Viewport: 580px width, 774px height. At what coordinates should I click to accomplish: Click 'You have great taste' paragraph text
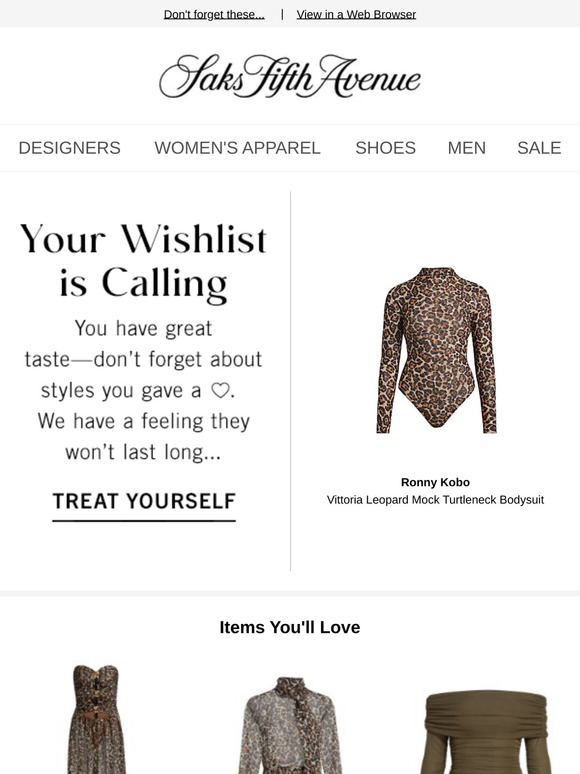[x=143, y=390]
